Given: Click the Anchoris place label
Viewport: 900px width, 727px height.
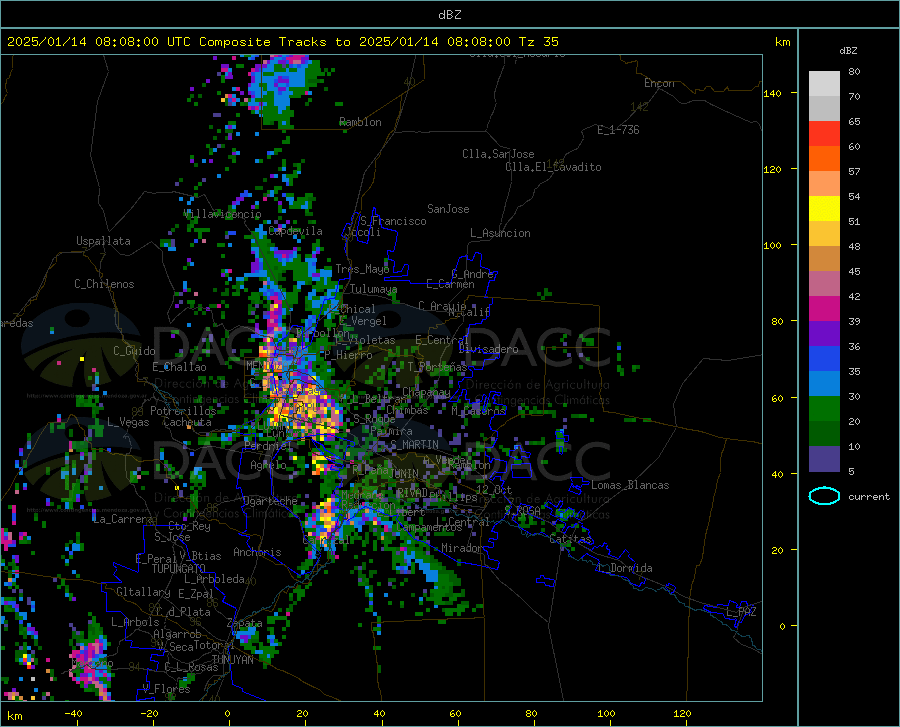Looking at the screenshot, I should tap(257, 552).
